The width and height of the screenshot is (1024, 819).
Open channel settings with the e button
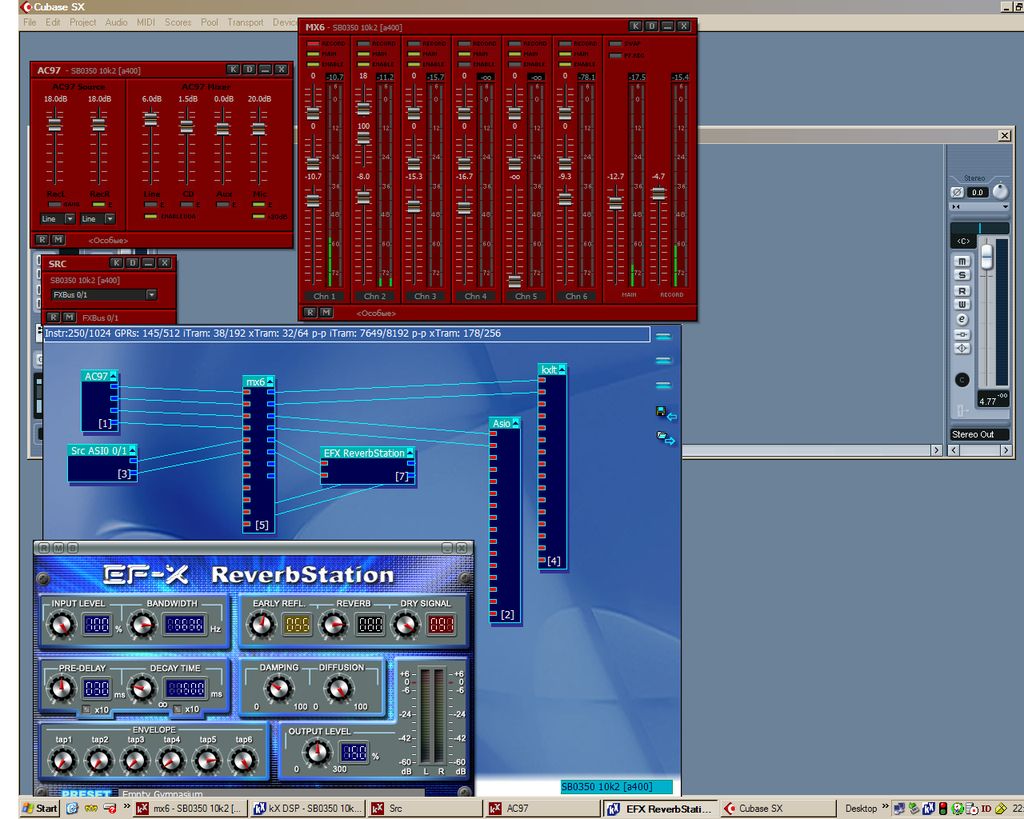962,319
